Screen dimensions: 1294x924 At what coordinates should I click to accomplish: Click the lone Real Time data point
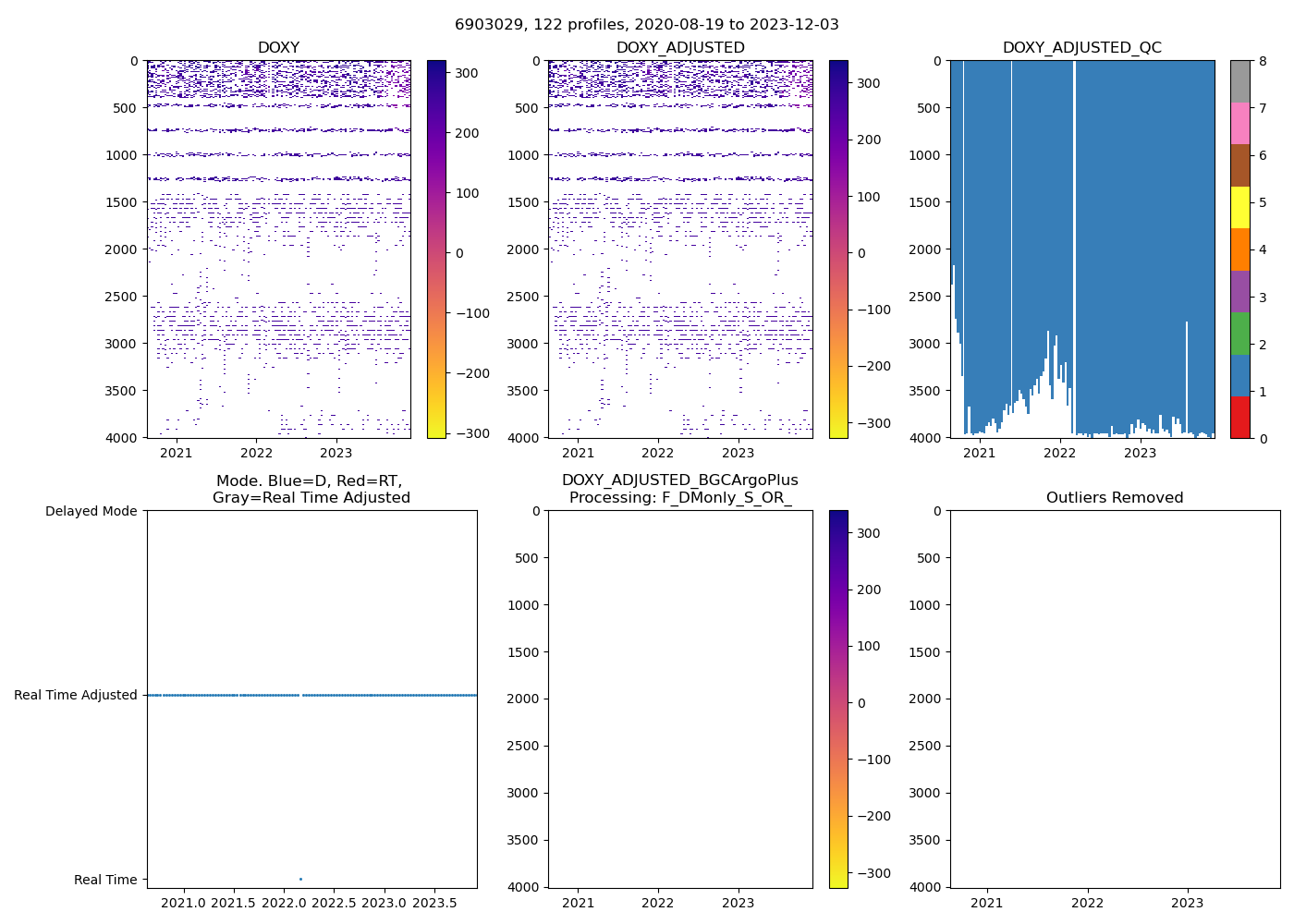[300, 879]
